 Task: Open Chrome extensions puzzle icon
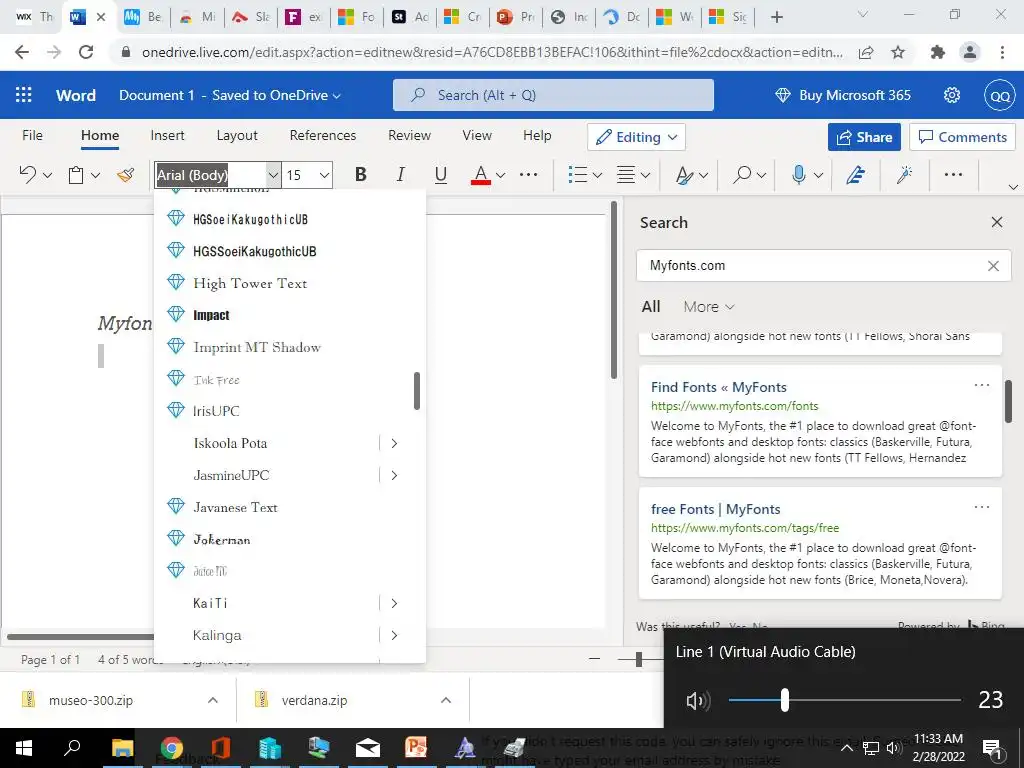(x=938, y=52)
